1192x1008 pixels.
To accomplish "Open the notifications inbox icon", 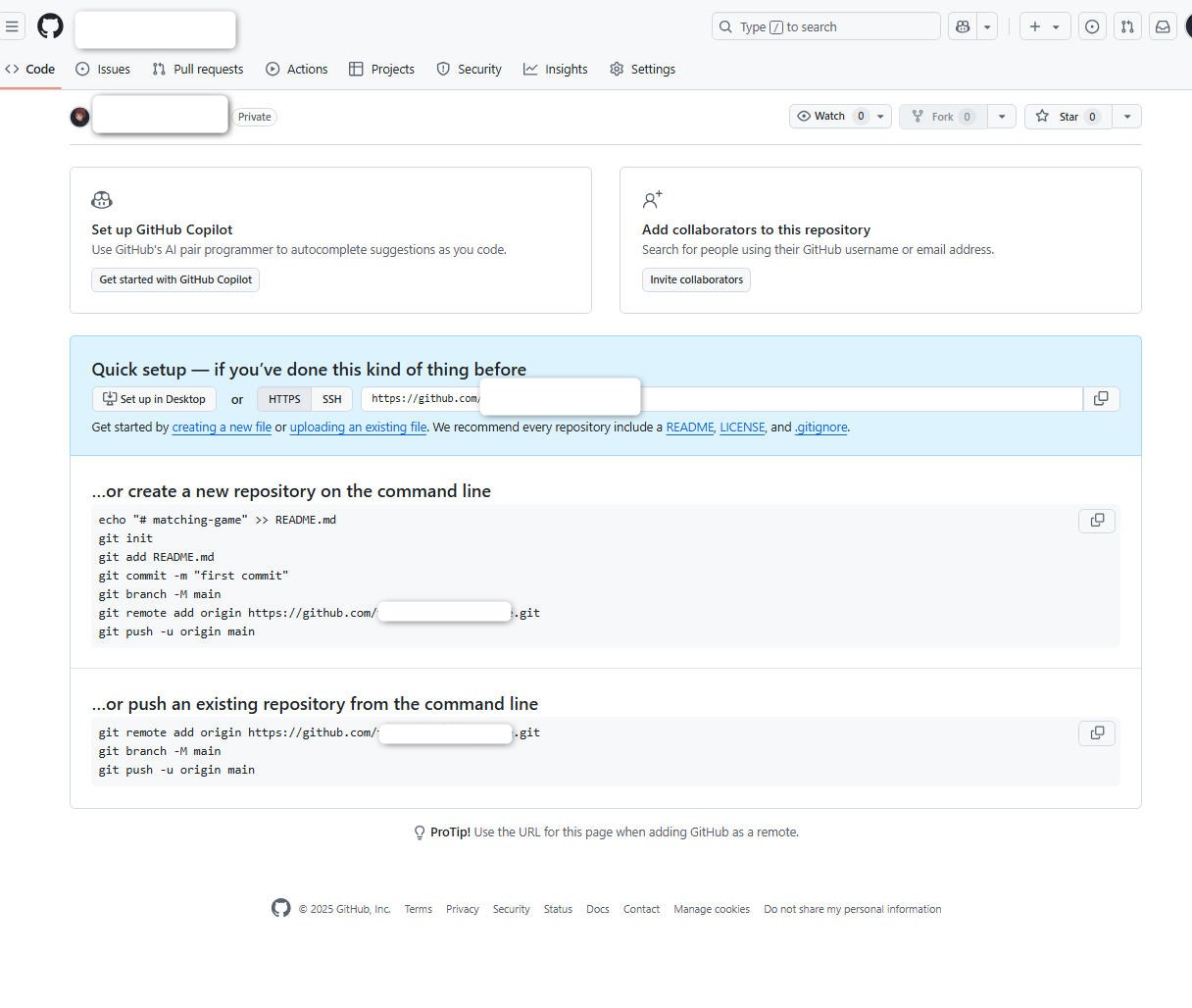I will pos(1163,26).
